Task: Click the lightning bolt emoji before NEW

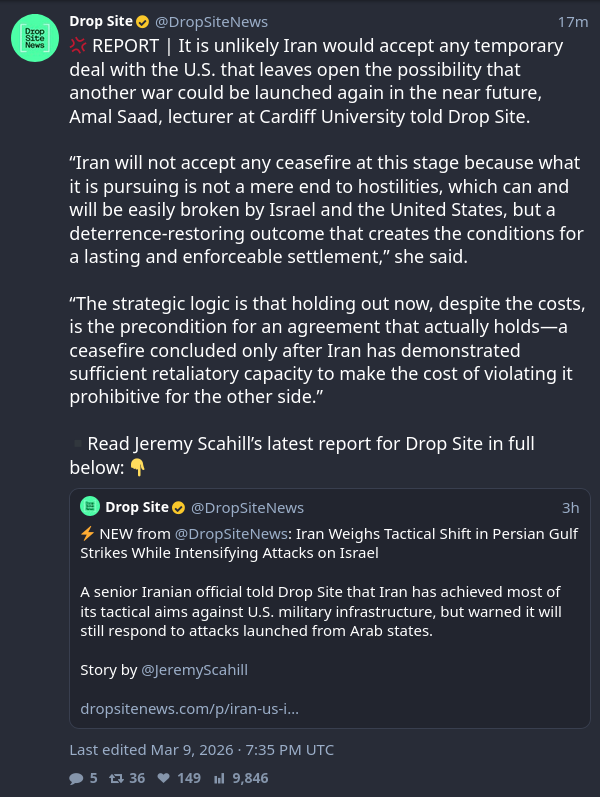Action: coord(88,533)
